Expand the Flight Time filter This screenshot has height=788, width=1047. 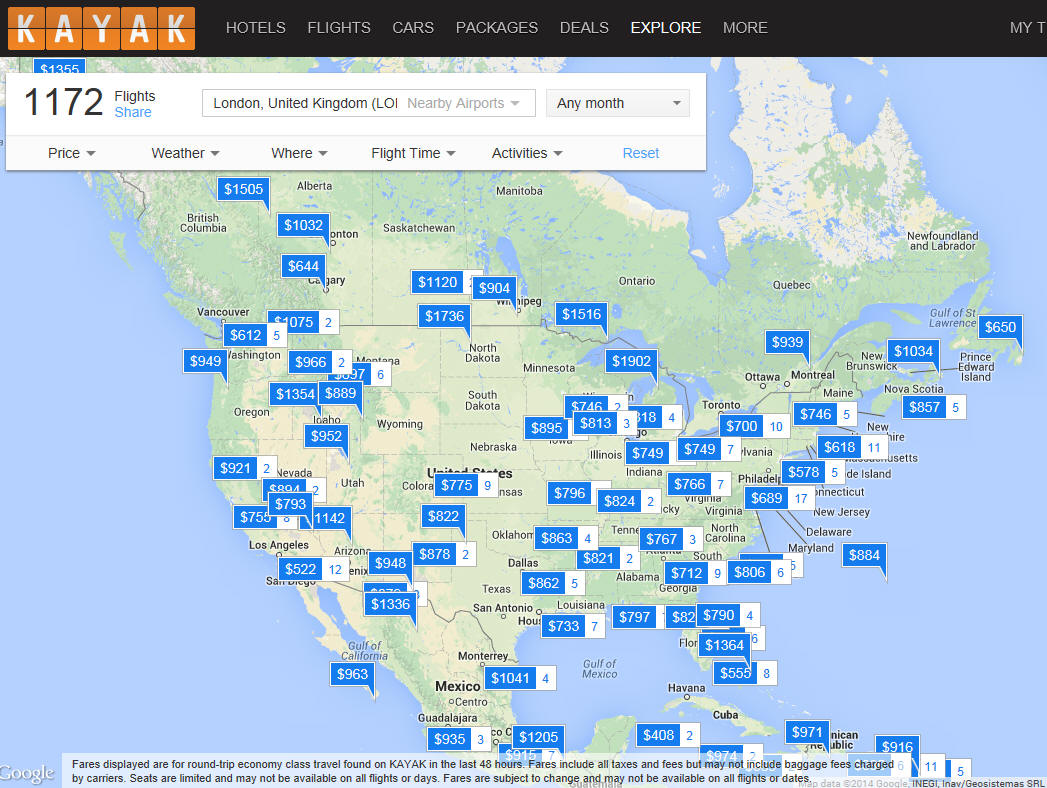point(413,153)
